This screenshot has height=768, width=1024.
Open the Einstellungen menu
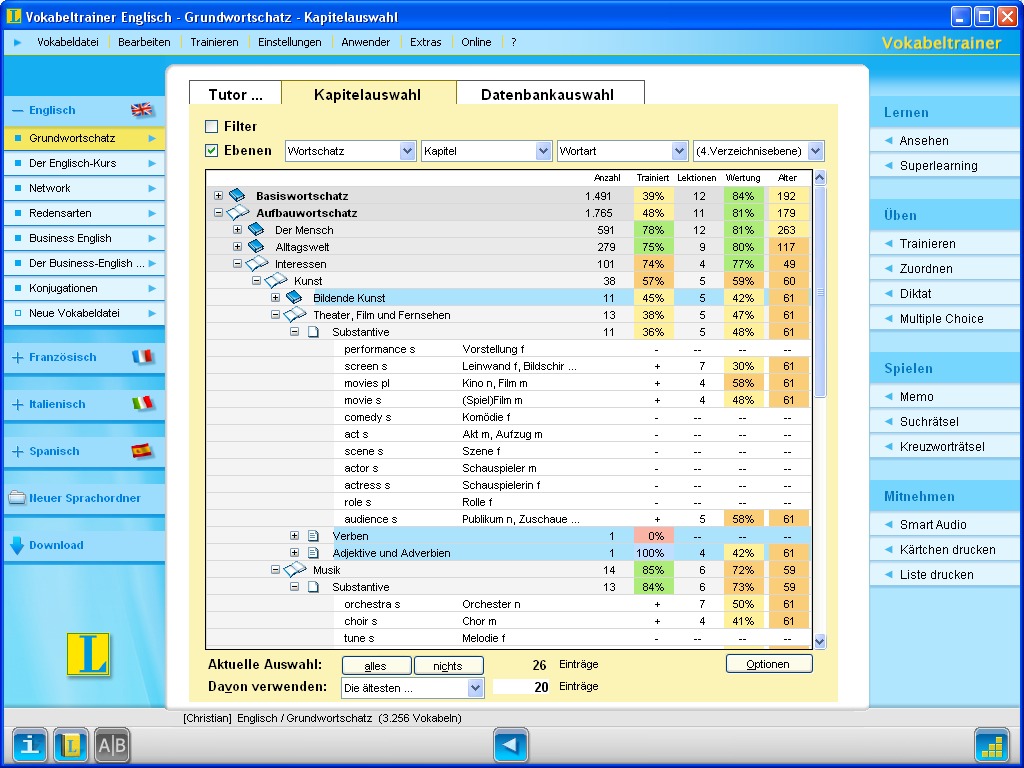[x=290, y=42]
